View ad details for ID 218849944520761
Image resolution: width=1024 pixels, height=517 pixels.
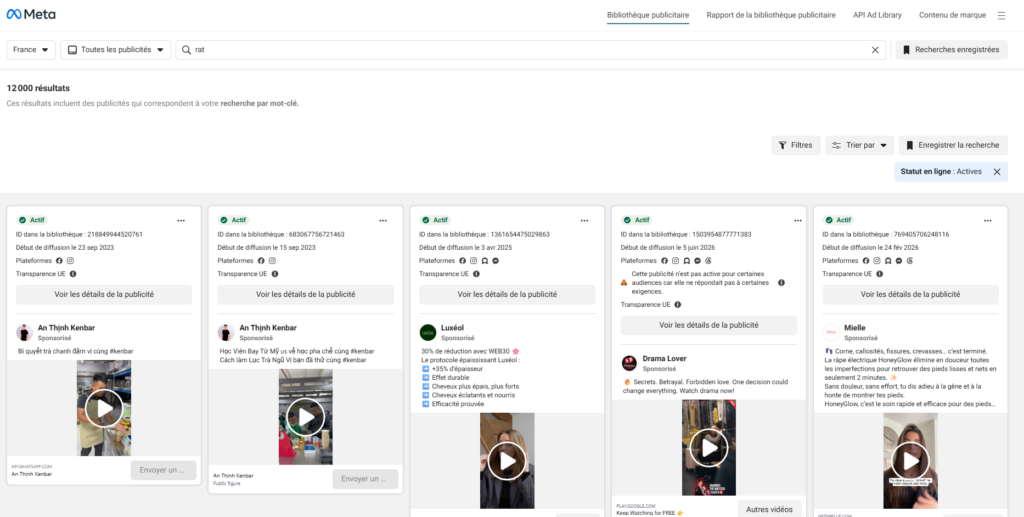tap(104, 294)
